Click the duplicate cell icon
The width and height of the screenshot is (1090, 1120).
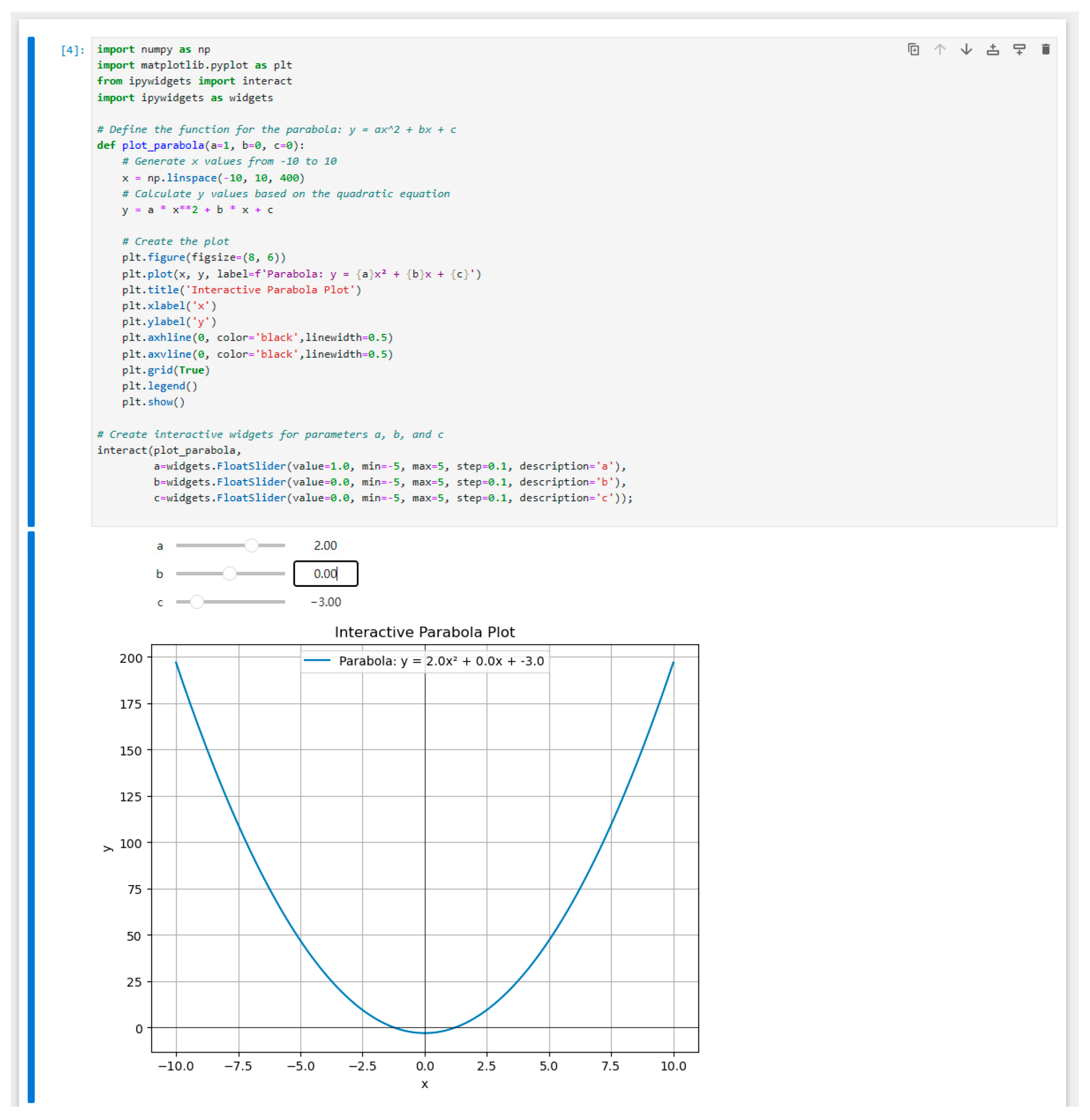tap(913, 50)
